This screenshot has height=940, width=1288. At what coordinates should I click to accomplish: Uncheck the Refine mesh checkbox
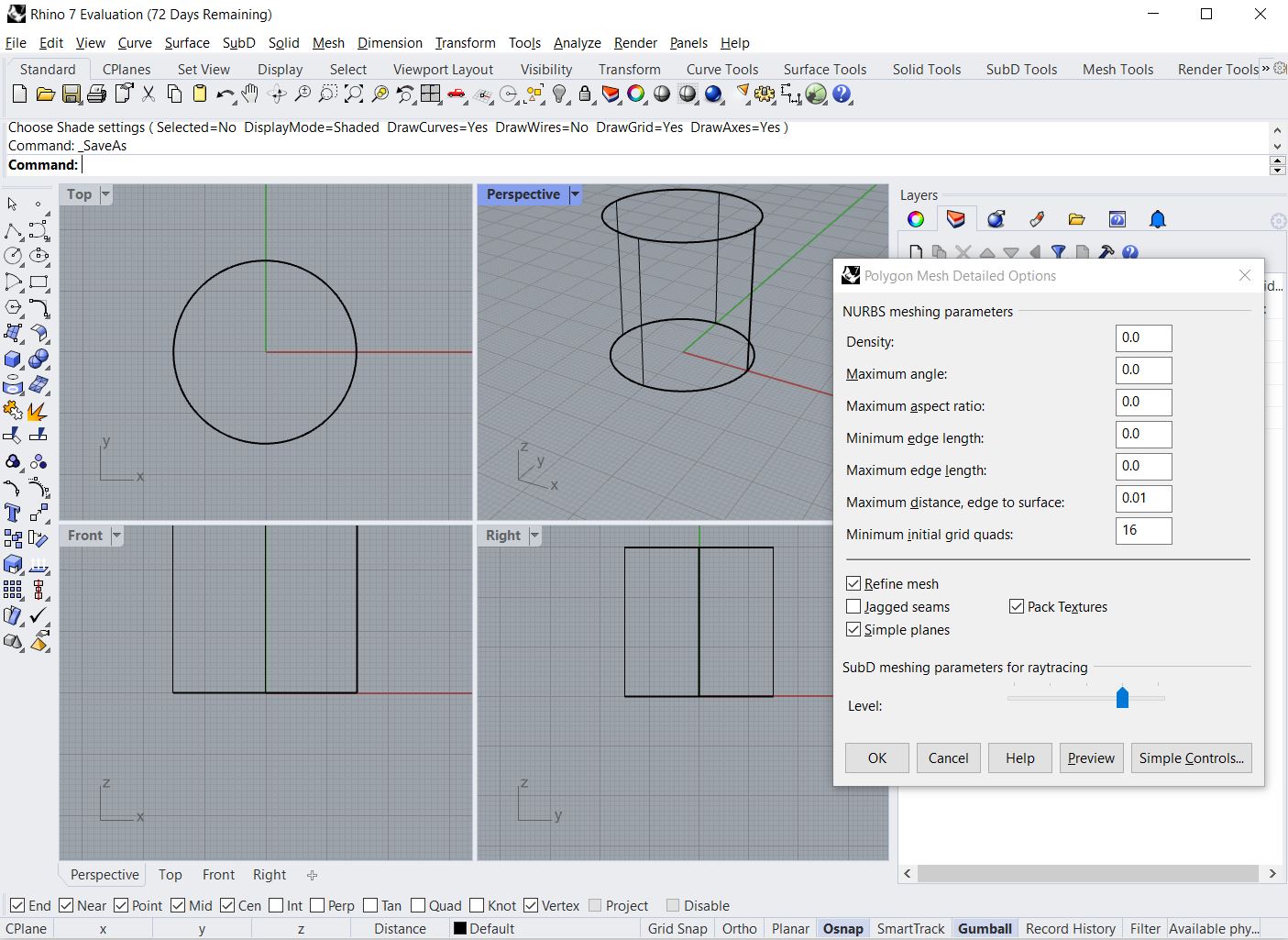pos(853,583)
